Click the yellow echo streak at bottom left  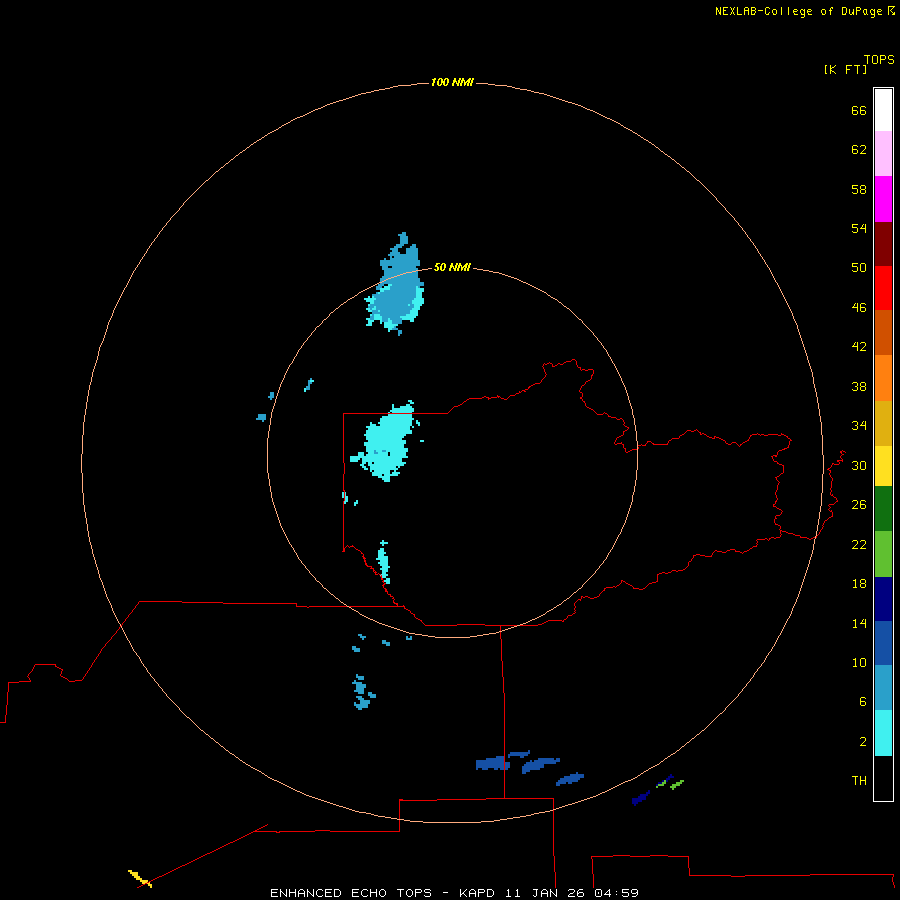140,879
